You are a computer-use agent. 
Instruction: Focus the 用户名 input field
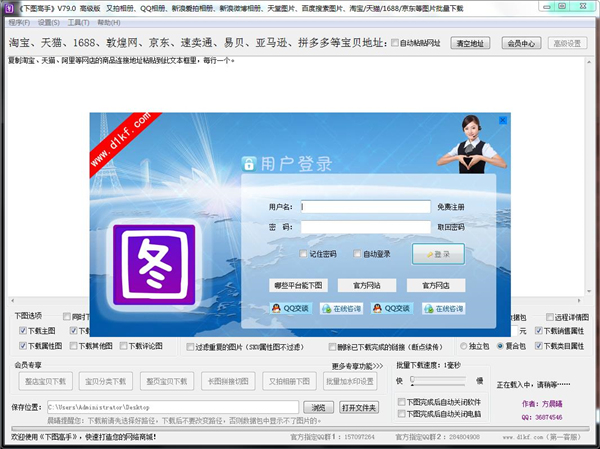365,207
